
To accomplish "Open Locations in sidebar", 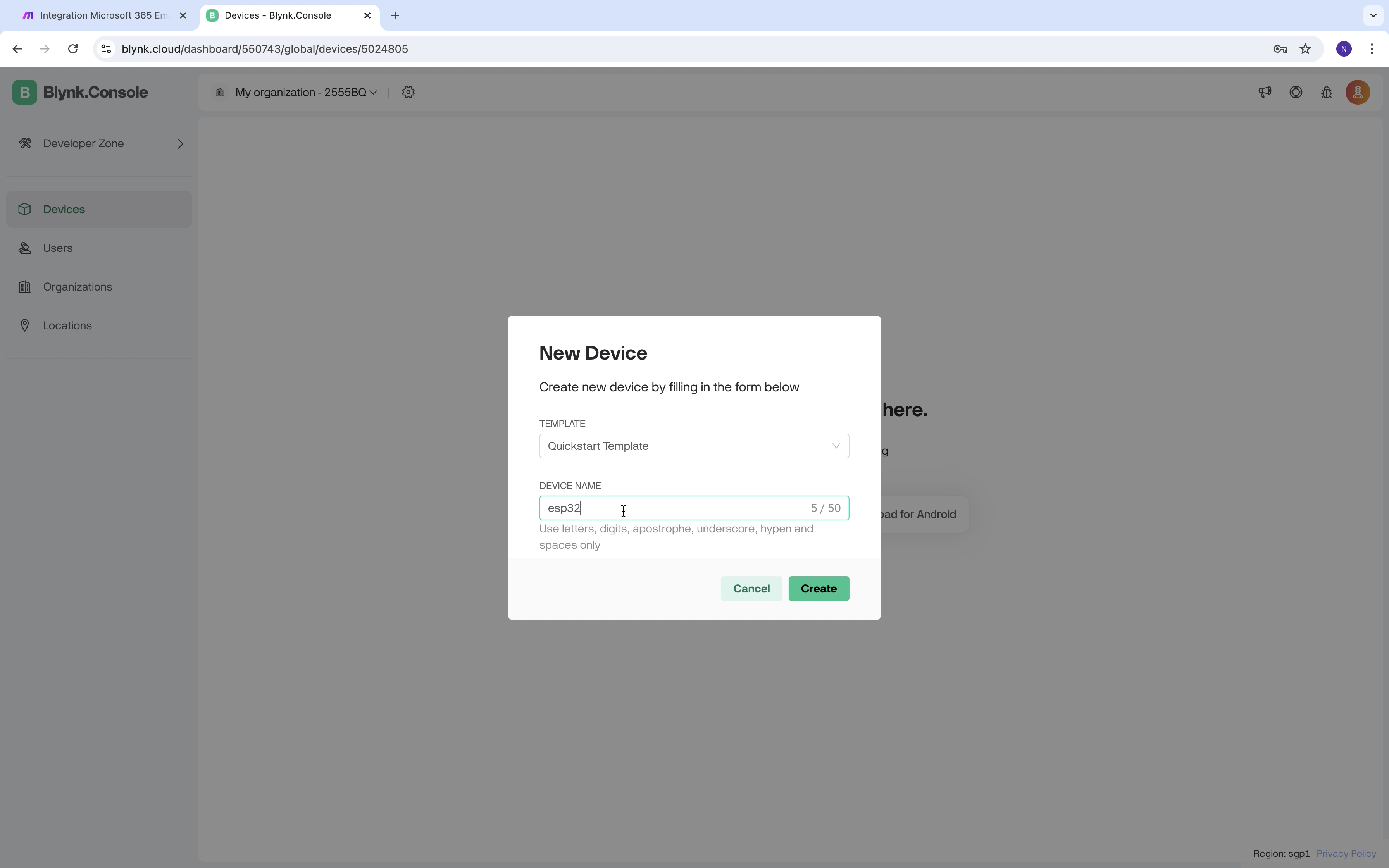I will 67,325.
